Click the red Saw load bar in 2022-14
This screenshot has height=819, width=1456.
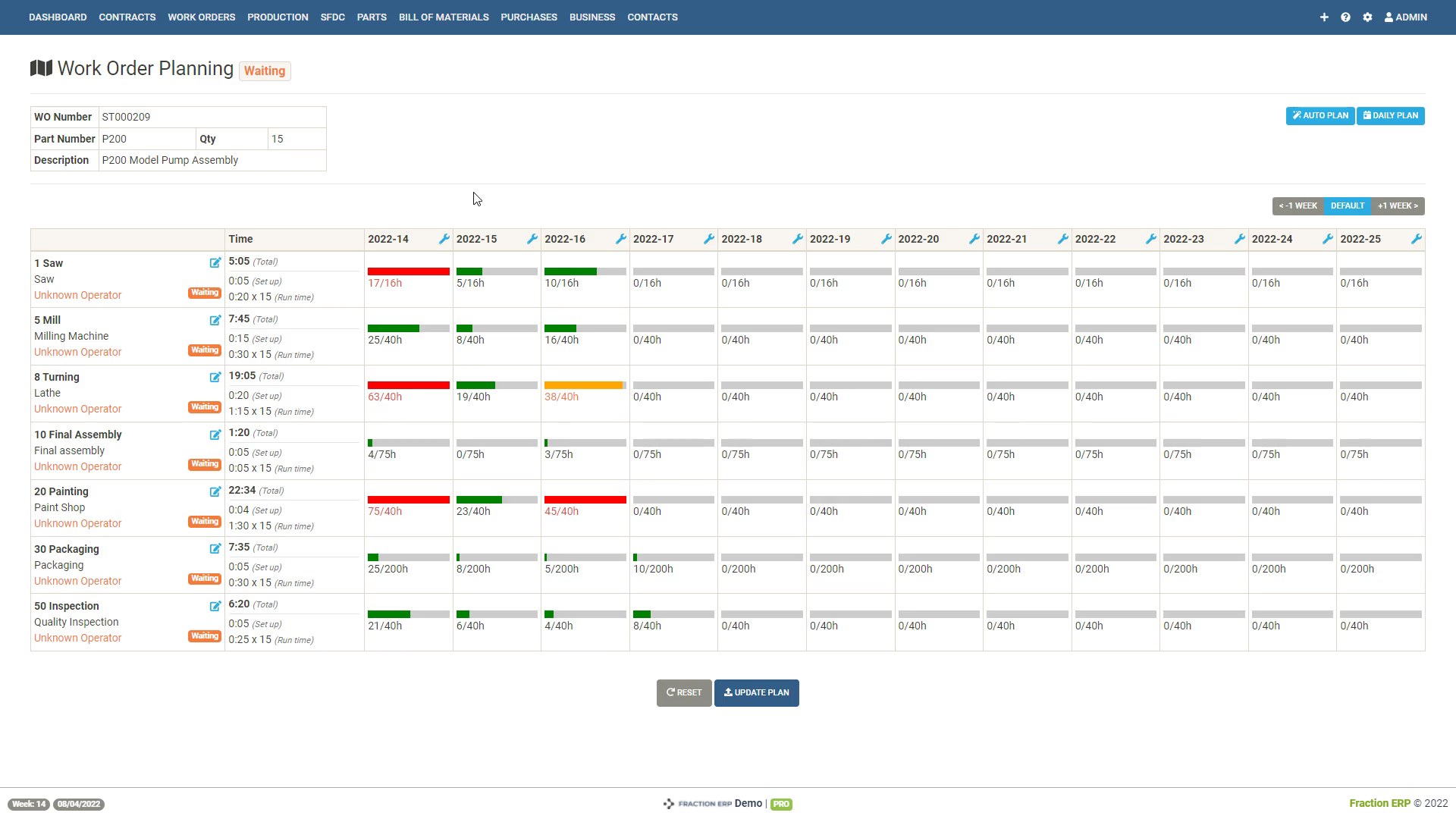pyautogui.click(x=408, y=271)
